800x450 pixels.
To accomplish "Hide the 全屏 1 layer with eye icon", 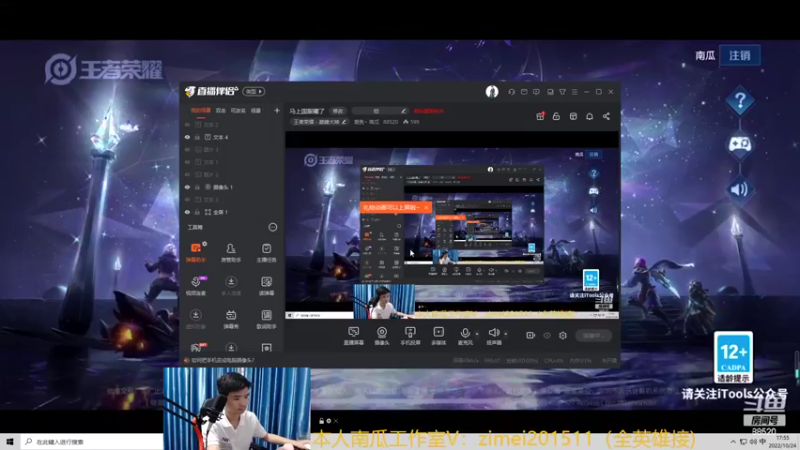I will click(x=187, y=212).
